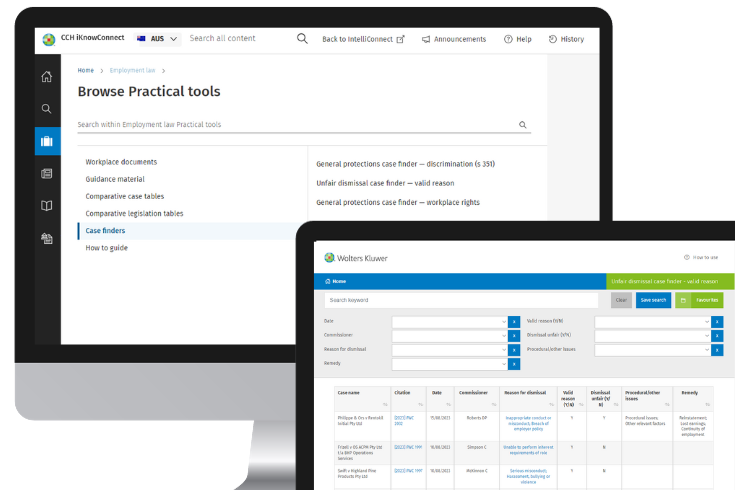Click the magnifier next to Search all content
The height and width of the screenshot is (490, 735).
point(302,39)
